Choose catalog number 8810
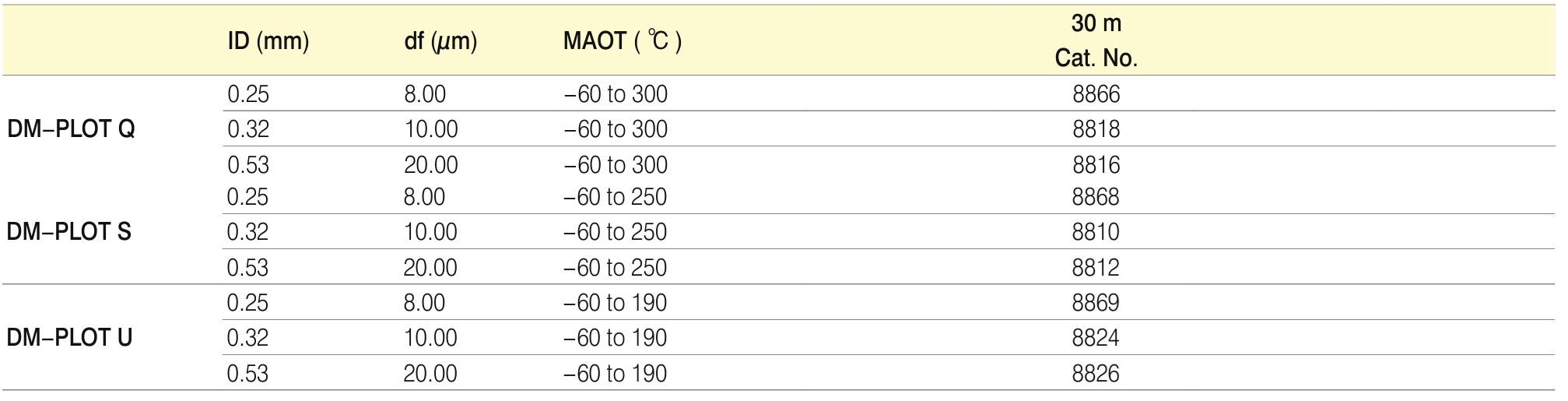This screenshot has width=1568, height=401. point(1095,232)
